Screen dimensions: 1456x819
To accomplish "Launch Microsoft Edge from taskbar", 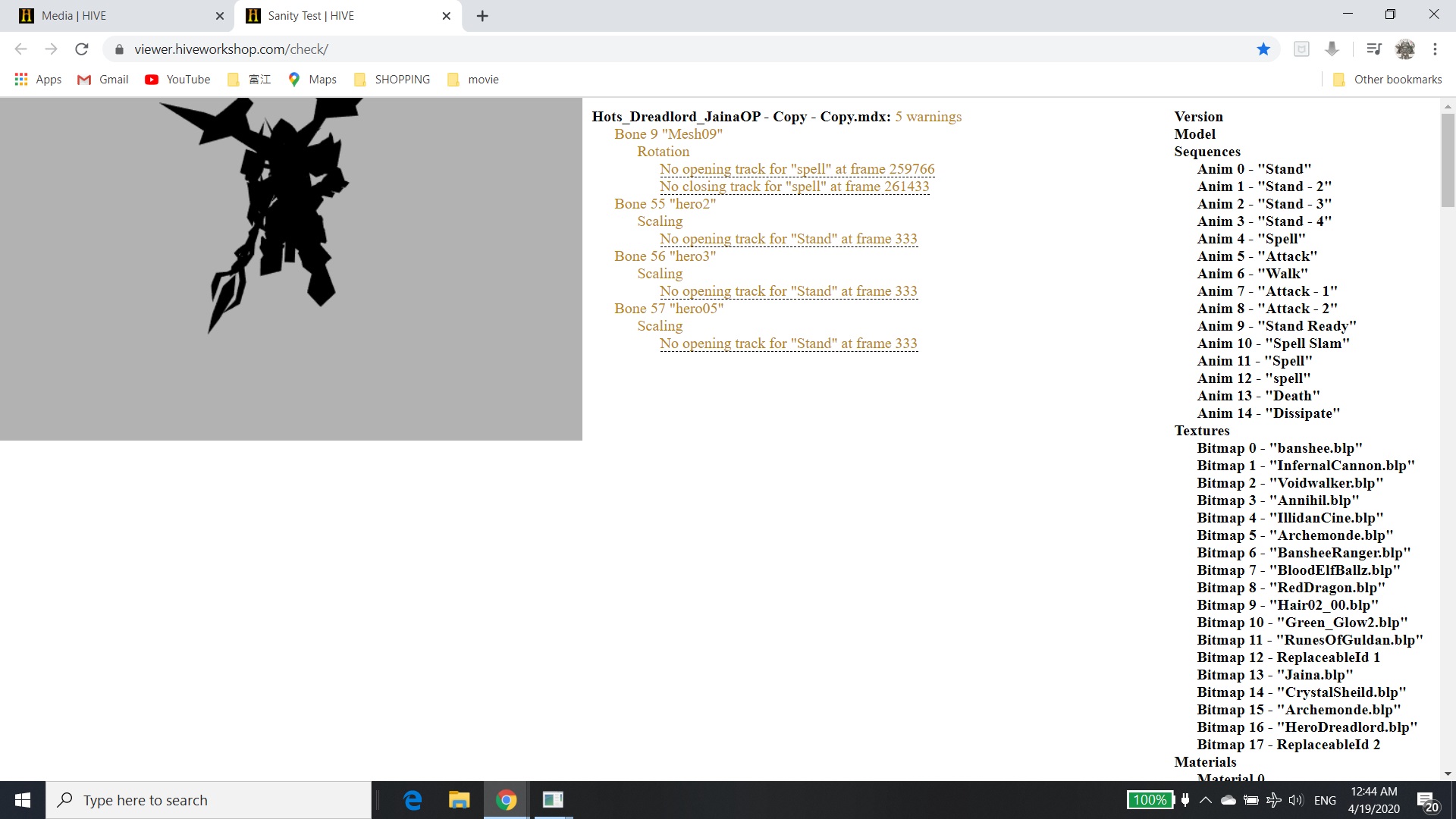I will [x=413, y=800].
